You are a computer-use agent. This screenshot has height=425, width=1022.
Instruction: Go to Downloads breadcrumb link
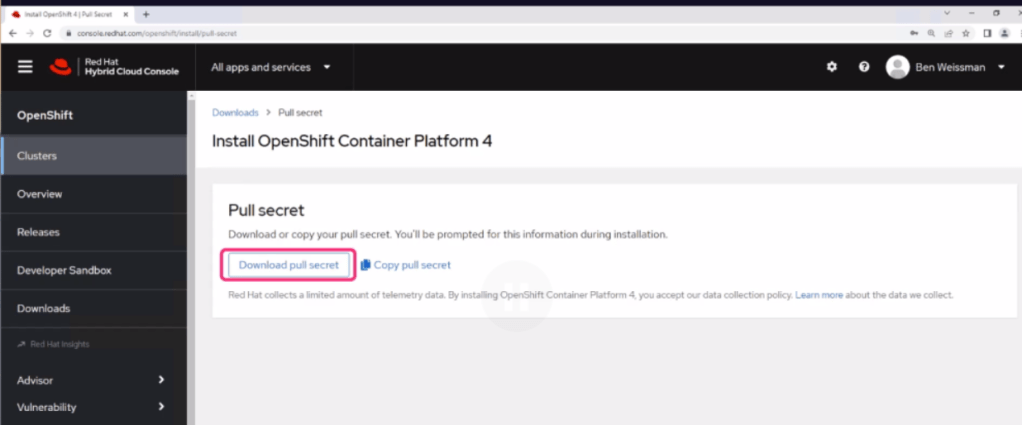235,113
